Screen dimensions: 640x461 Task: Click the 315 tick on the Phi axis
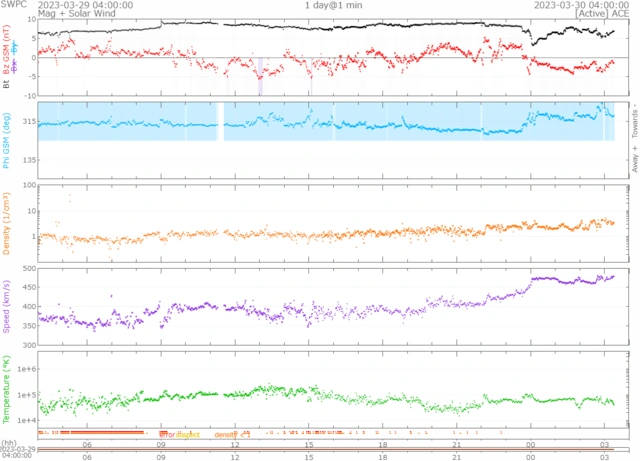point(29,122)
